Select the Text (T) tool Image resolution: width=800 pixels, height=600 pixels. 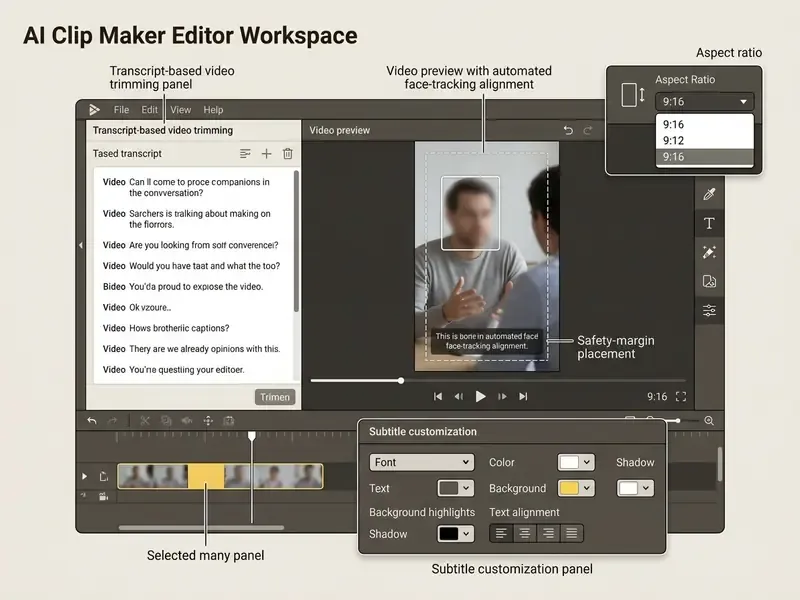point(709,223)
